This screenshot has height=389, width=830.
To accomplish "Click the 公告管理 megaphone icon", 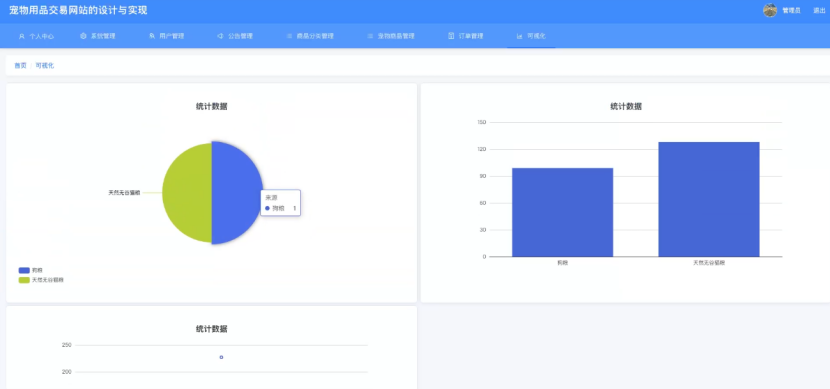I will click(220, 36).
